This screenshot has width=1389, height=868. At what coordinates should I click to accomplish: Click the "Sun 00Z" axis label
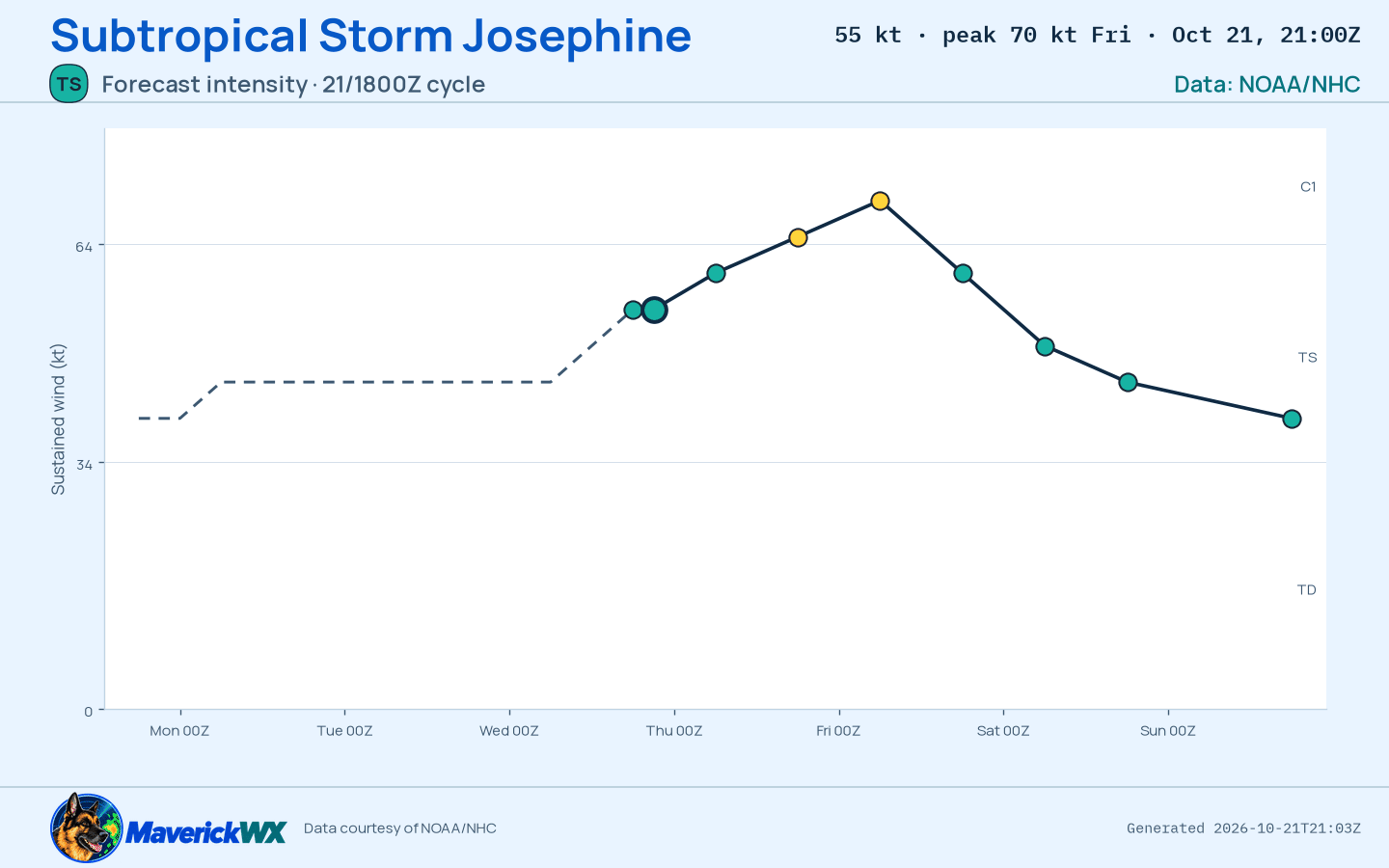click(x=1168, y=731)
